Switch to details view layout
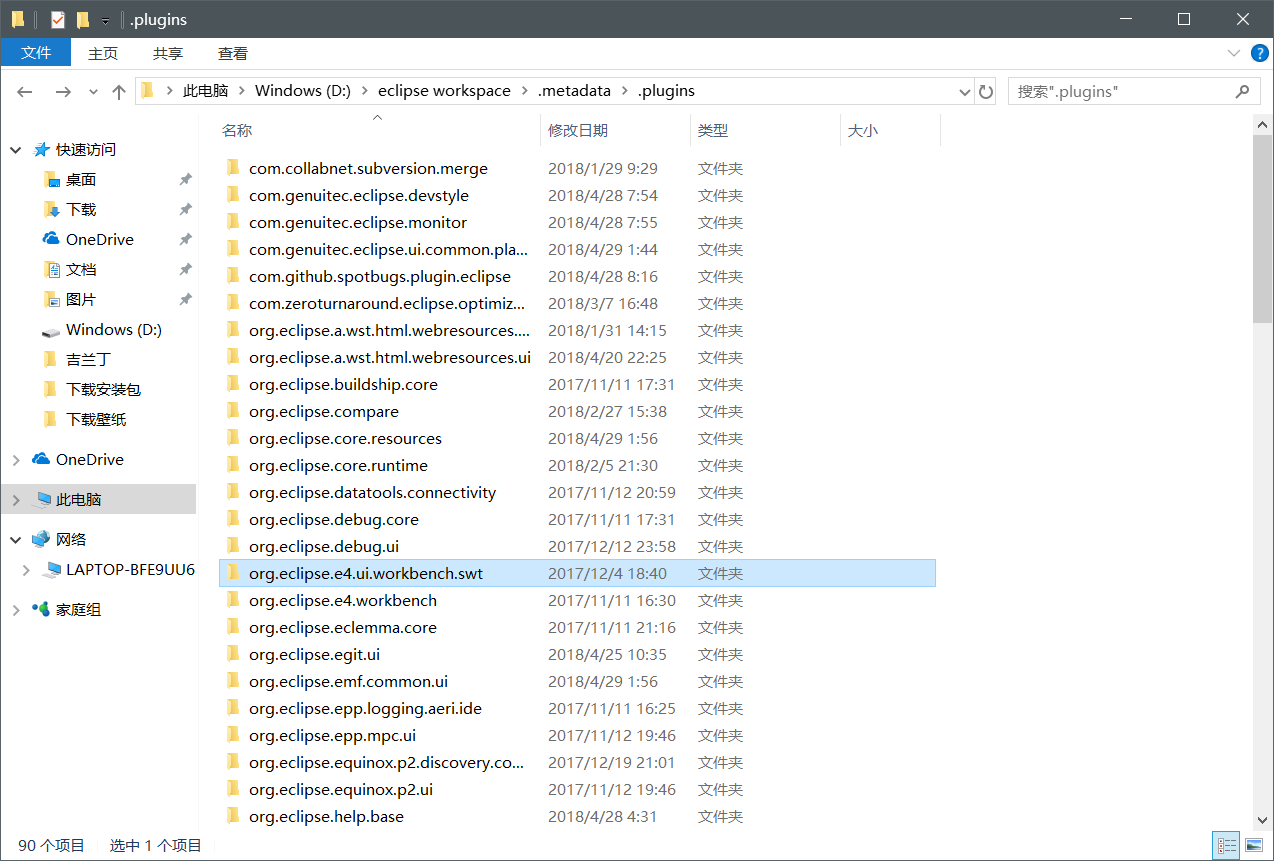 [x=1226, y=846]
